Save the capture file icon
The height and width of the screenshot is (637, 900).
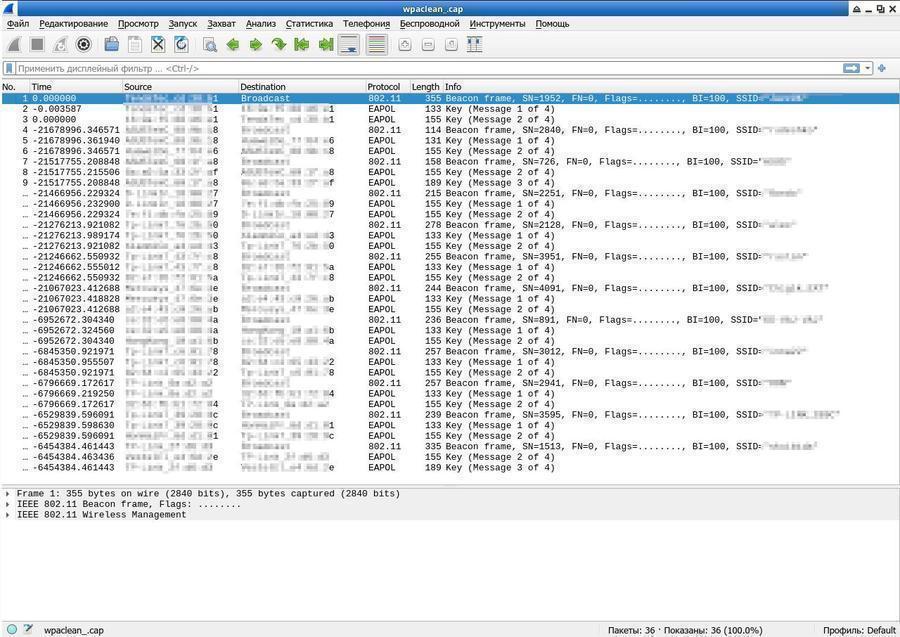pyautogui.click(x=135, y=45)
